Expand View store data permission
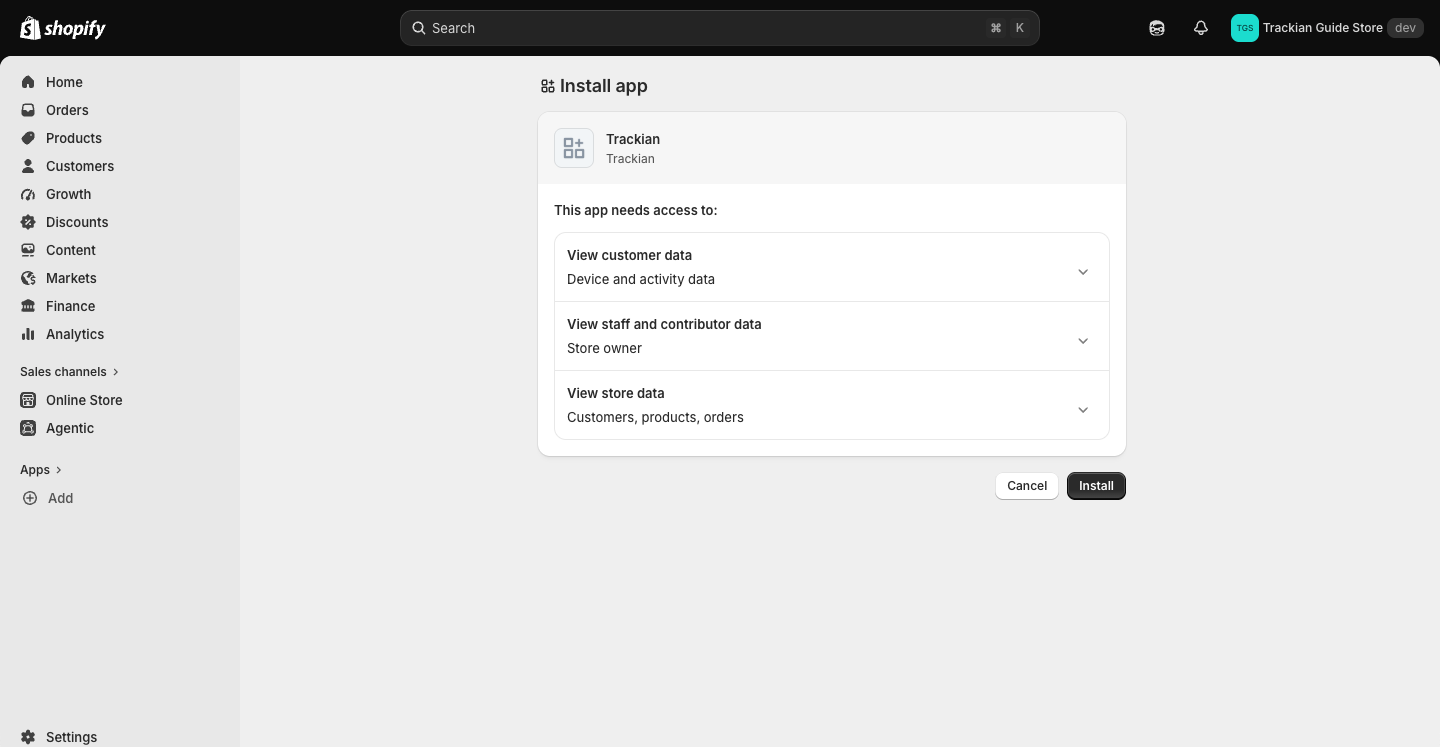 (x=832, y=405)
